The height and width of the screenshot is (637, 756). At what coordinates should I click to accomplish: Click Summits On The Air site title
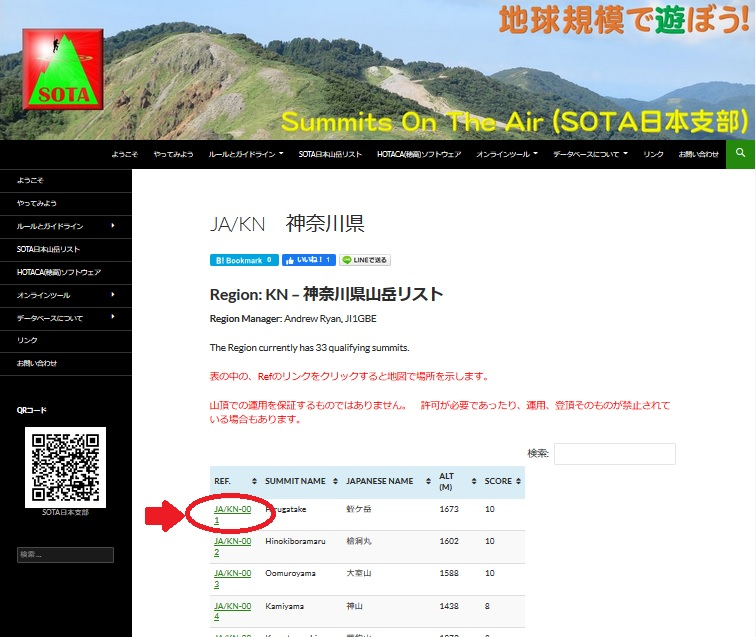(x=515, y=122)
